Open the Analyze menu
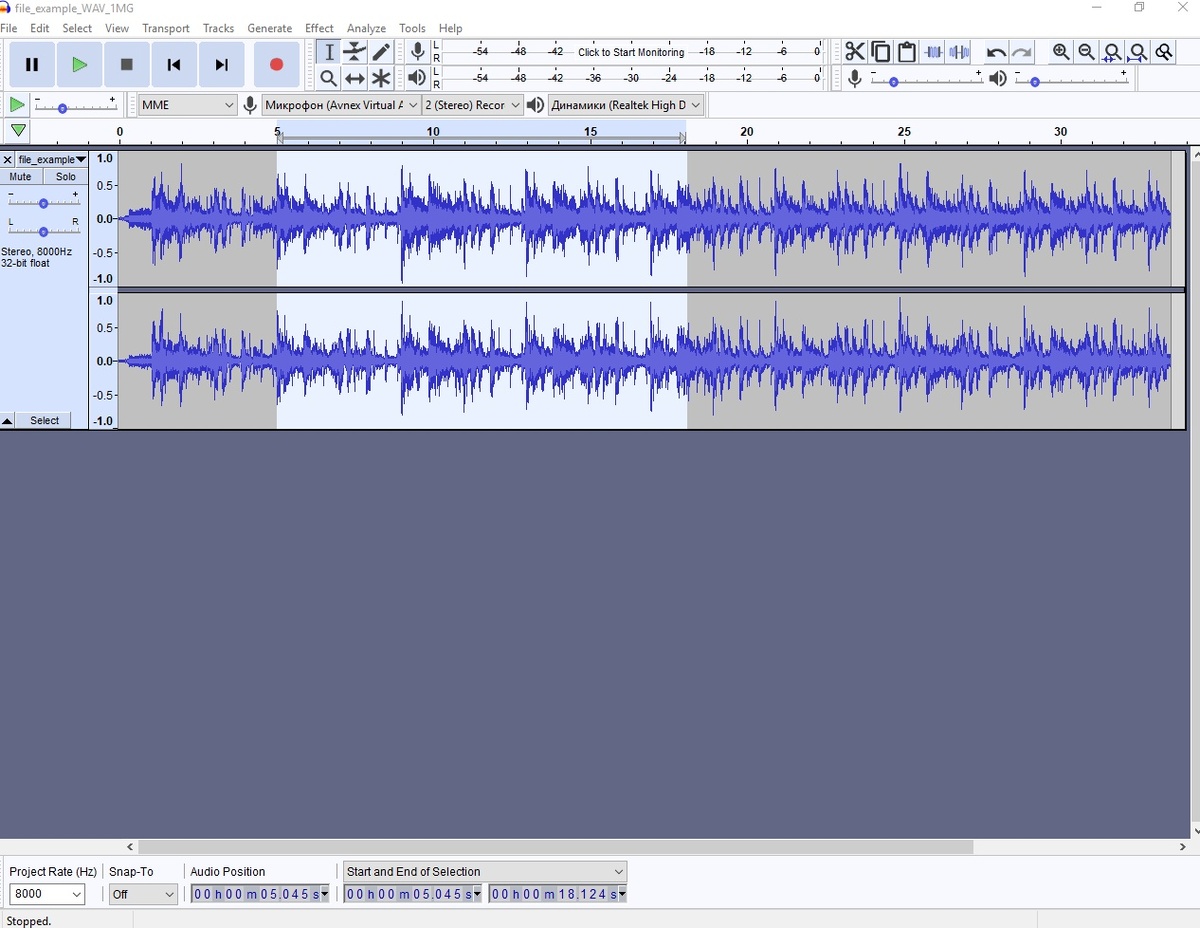Viewport: 1200px width, 928px height. pyautogui.click(x=366, y=28)
